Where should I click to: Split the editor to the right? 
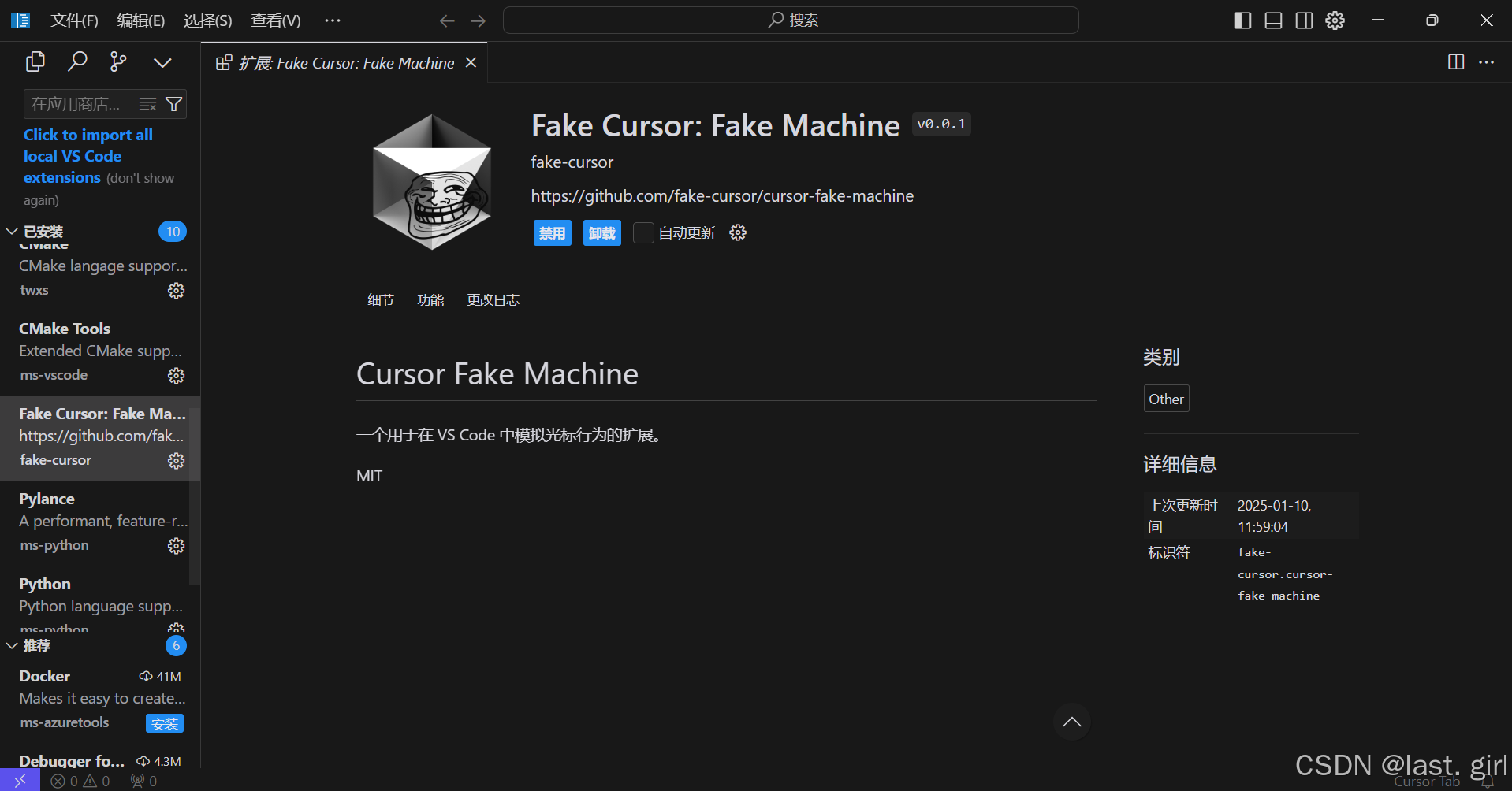coord(1456,62)
